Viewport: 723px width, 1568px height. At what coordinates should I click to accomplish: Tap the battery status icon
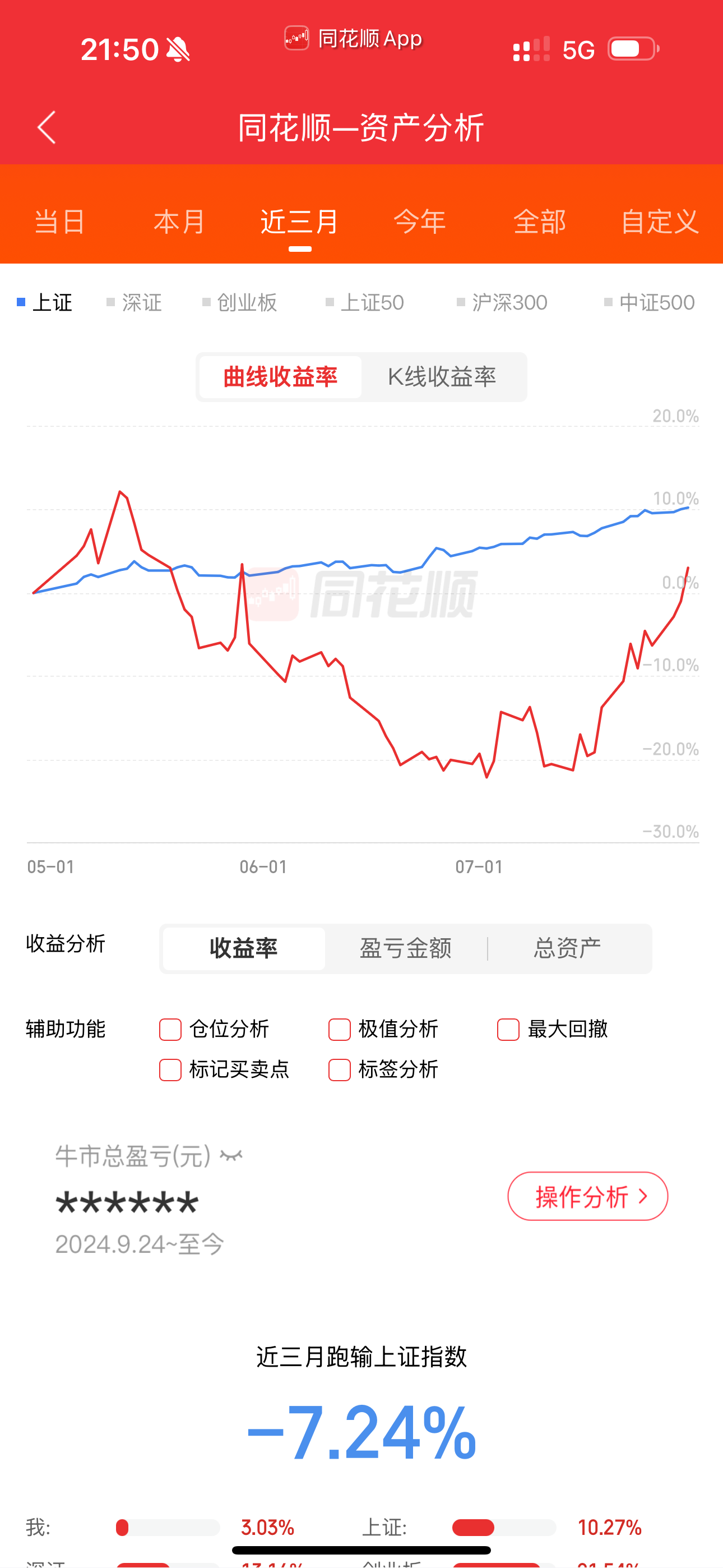click(633, 49)
